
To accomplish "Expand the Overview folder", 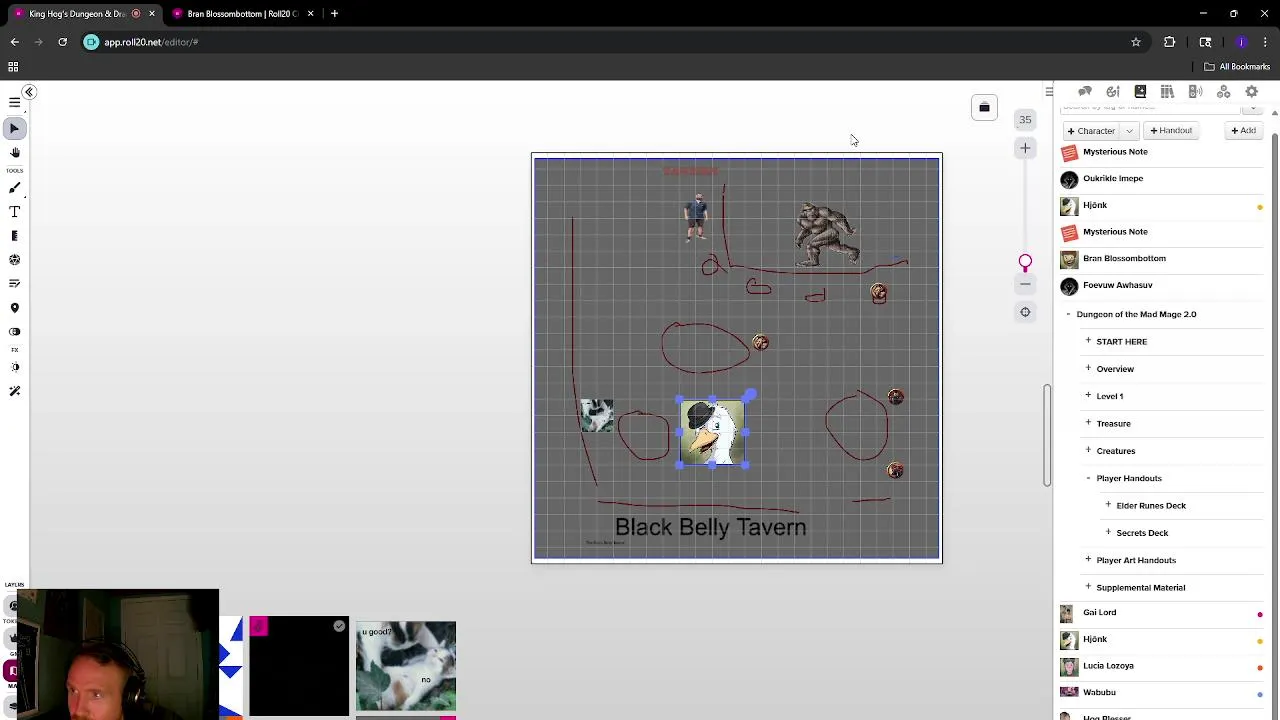I will [1088, 369].
